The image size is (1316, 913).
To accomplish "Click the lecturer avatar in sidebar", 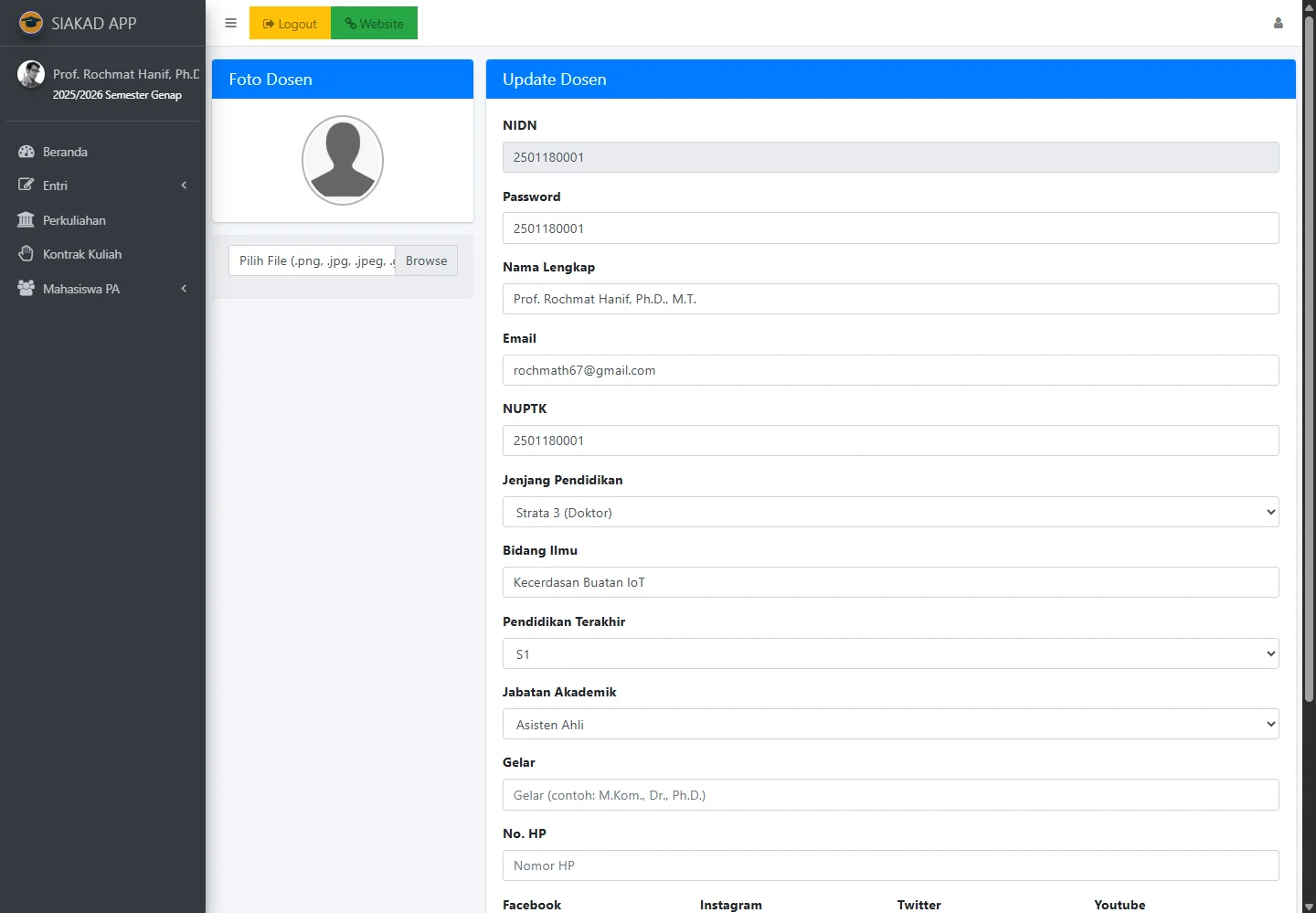I will point(31,74).
